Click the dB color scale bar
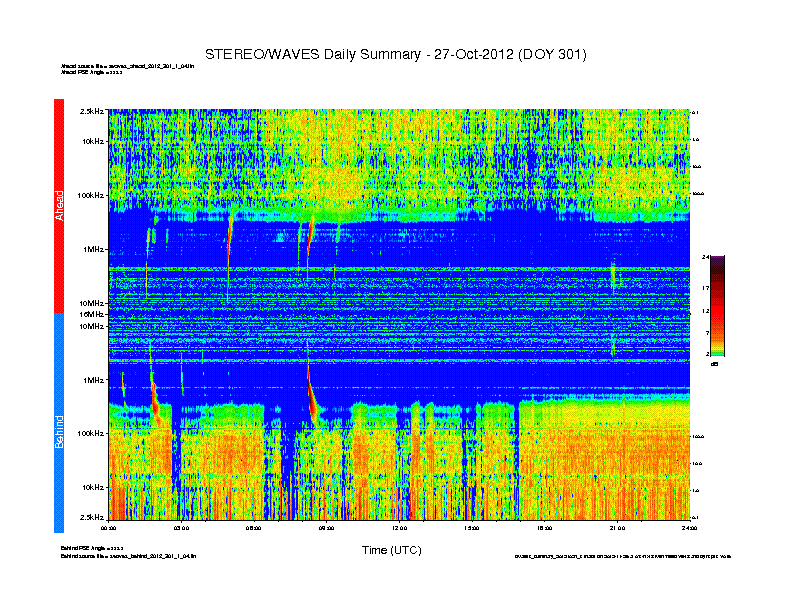792x612 pixels. [717, 306]
